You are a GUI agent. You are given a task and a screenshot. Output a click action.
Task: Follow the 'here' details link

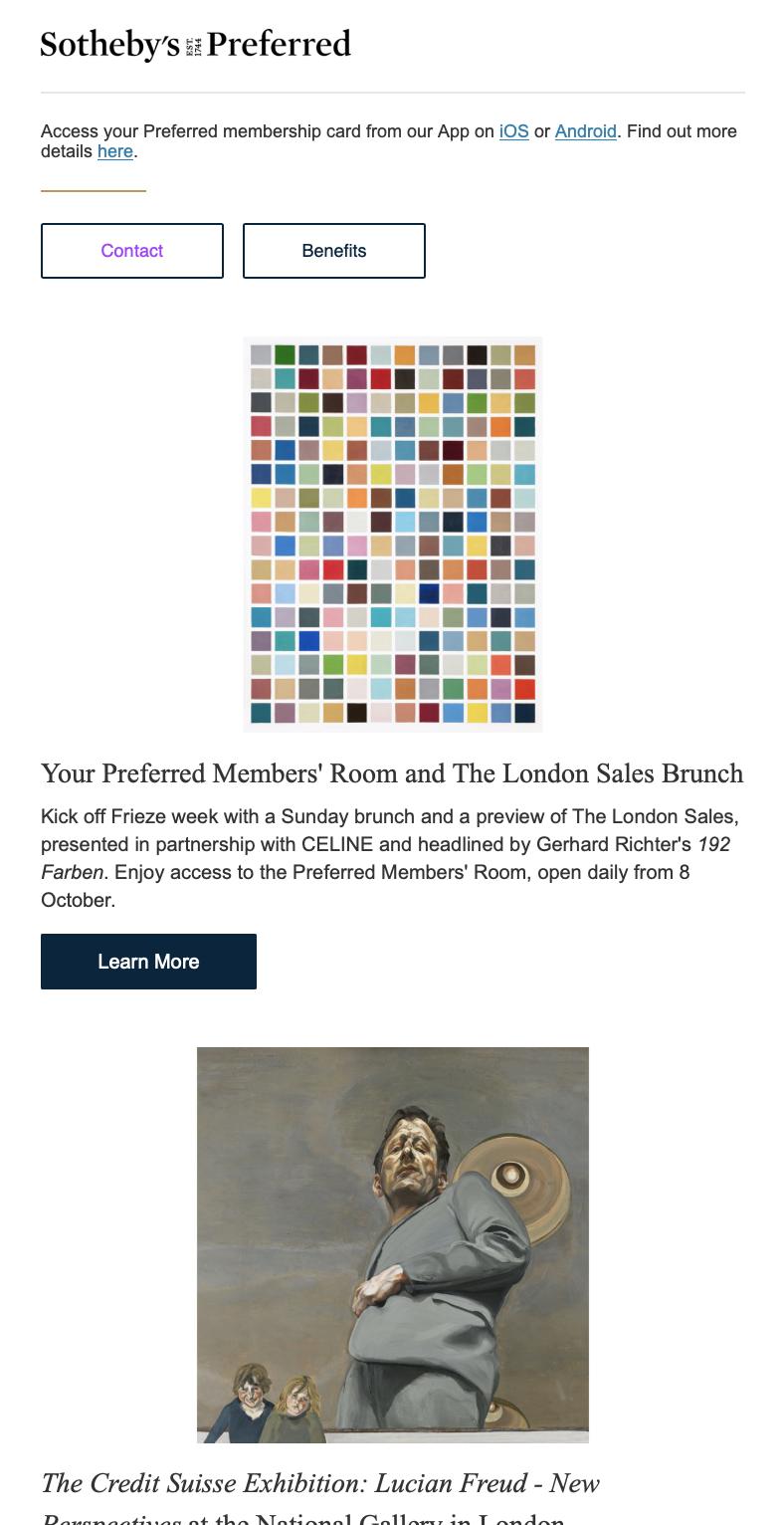pos(114,151)
